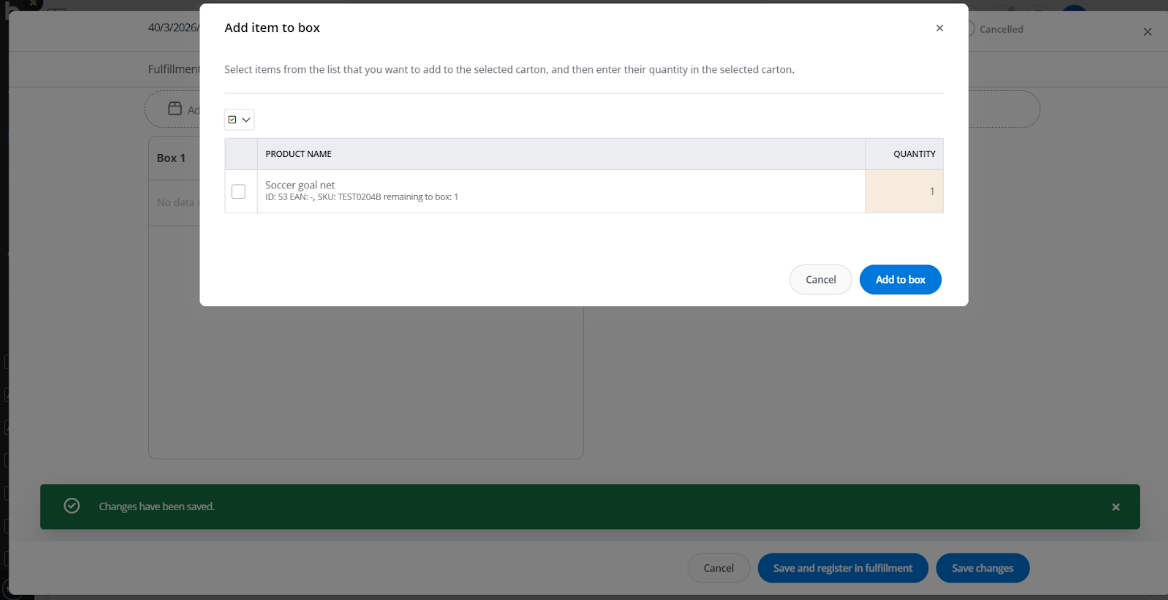Dismiss the green saved notification with its X

(x=1116, y=507)
